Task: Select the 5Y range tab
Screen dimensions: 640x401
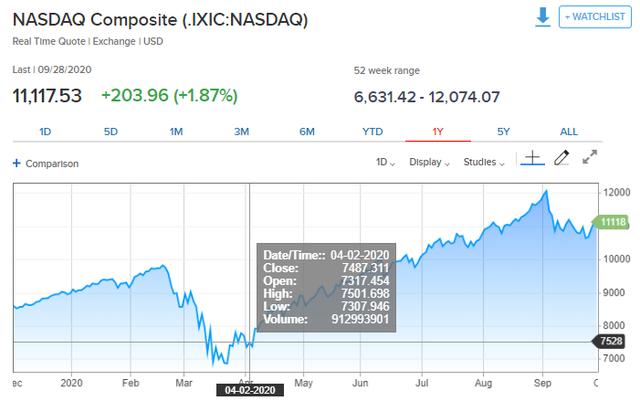Action: [x=503, y=132]
